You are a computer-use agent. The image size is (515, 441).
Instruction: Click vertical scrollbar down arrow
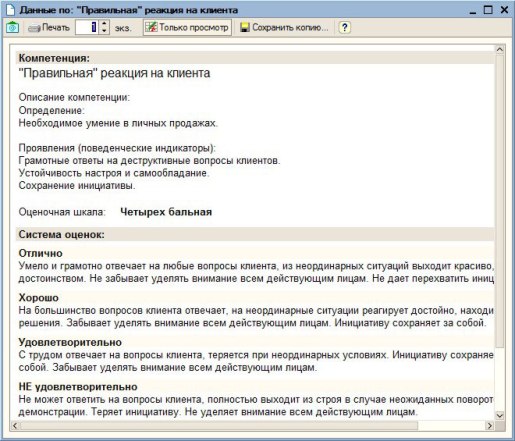click(x=499, y=415)
